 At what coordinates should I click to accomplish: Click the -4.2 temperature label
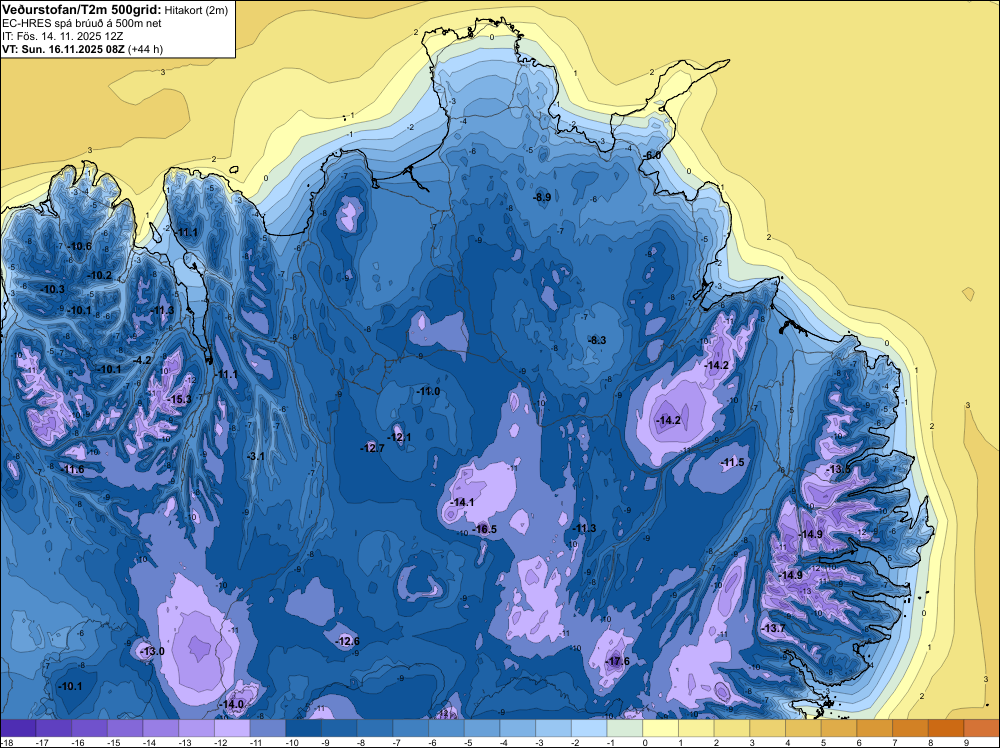142,360
